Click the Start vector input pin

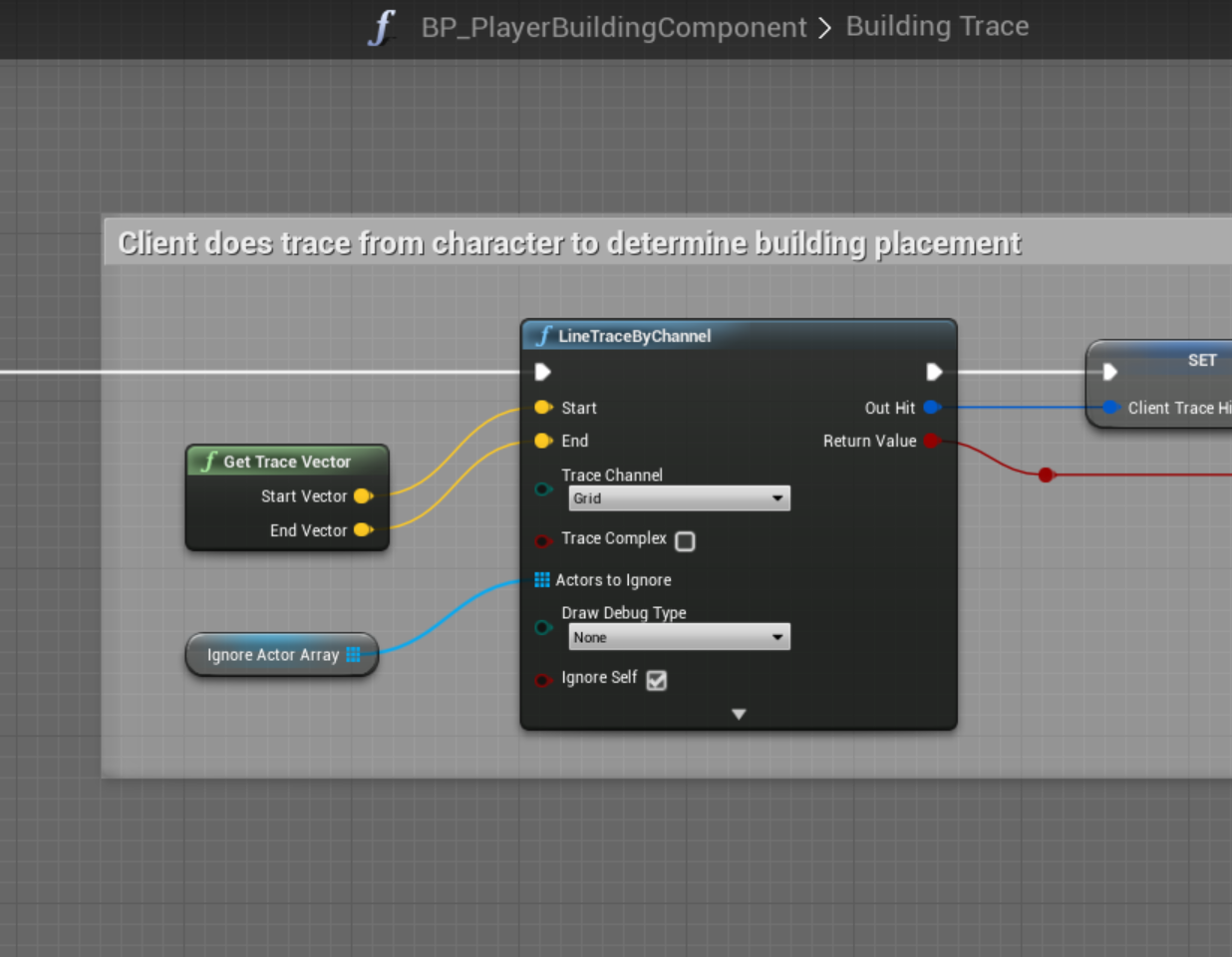point(543,408)
